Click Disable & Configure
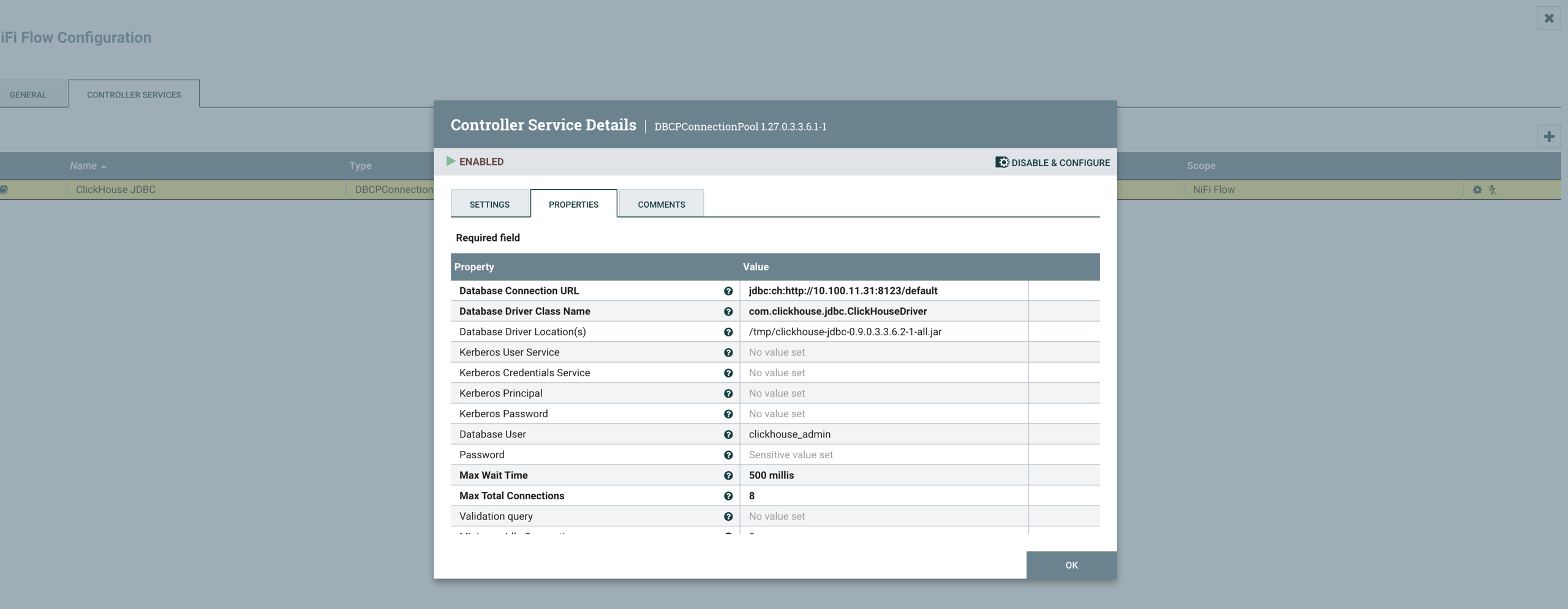 [x=1053, y=162]
